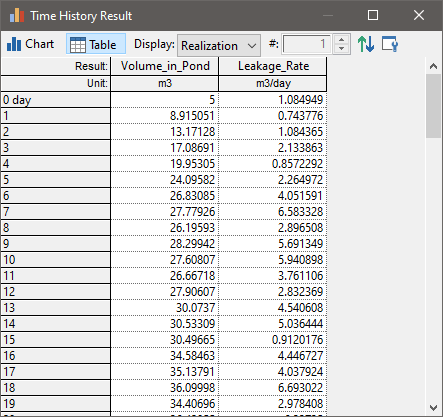Minimize the Time History Result window
The height and width of the screenshot is (417, 443).
[328, 15]
